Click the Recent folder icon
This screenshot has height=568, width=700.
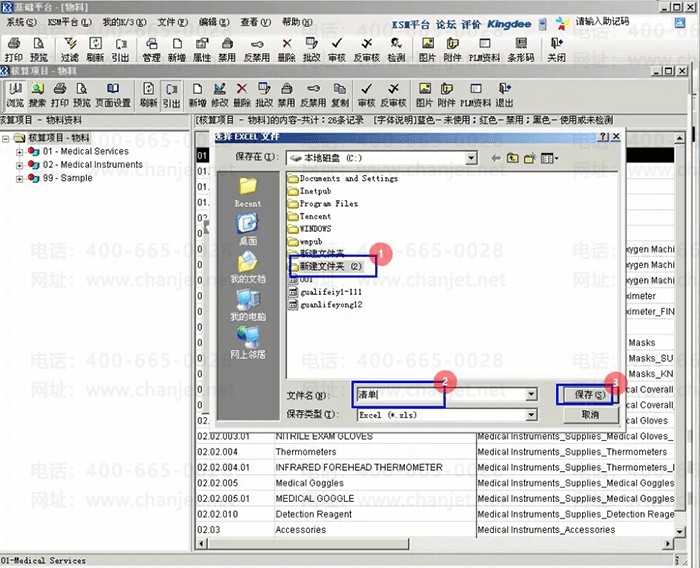248,189
